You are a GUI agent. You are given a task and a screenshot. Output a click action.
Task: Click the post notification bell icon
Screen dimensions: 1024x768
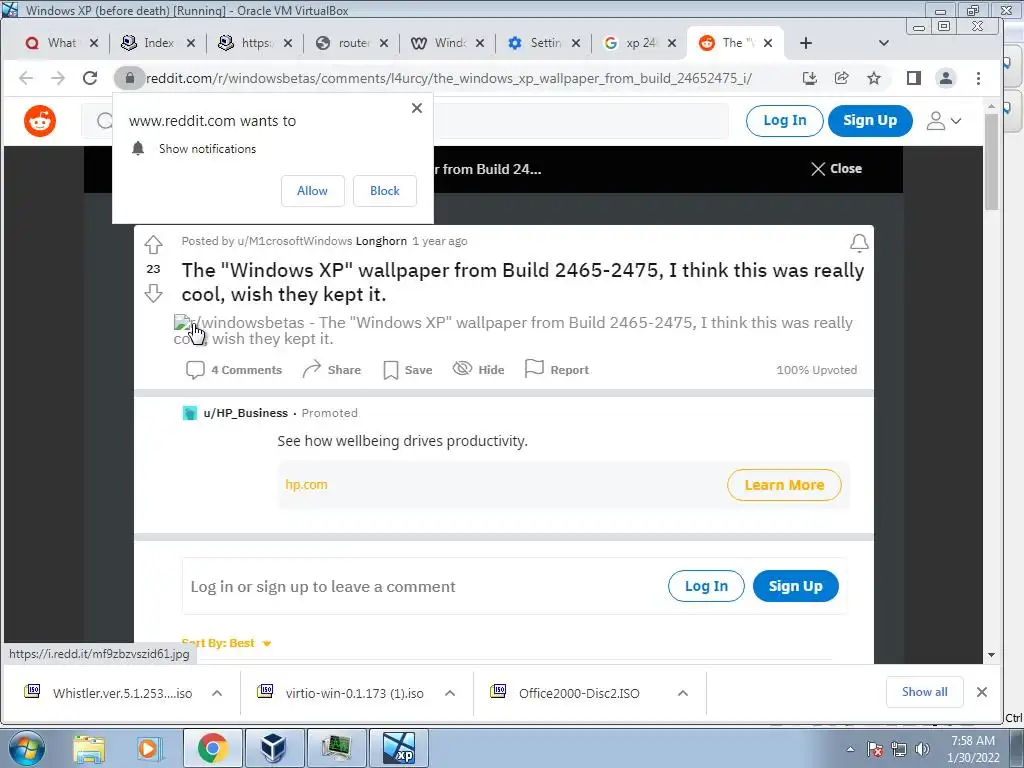pos(859,243)
